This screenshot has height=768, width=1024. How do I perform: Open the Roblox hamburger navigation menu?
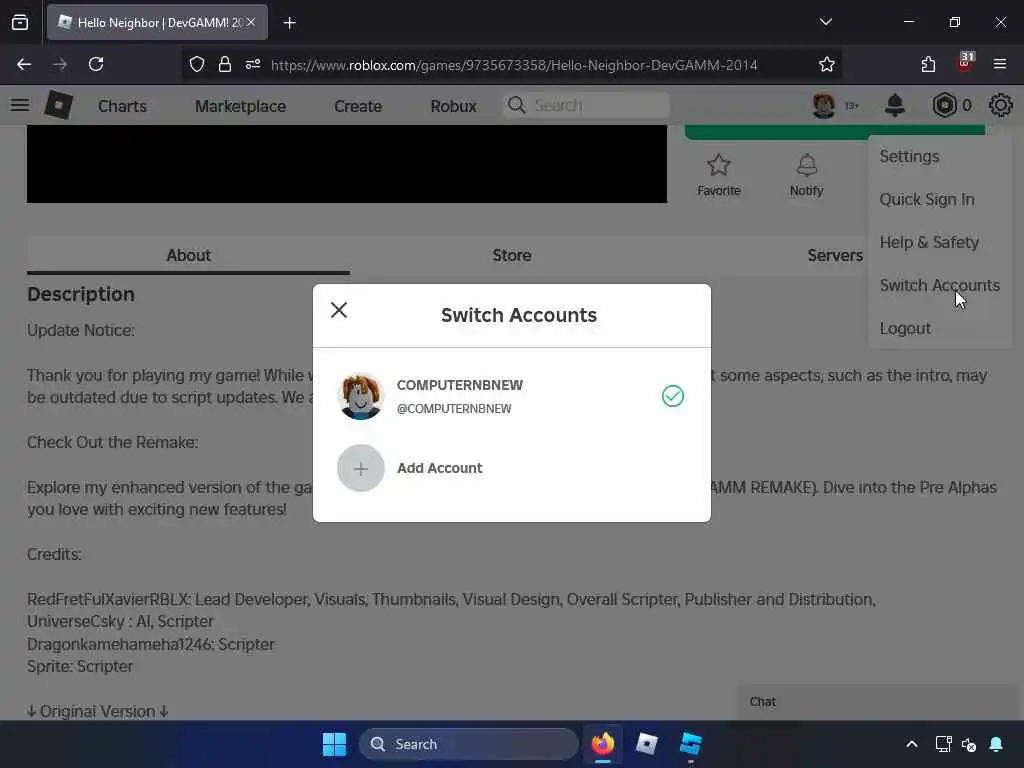coord(20,105)
